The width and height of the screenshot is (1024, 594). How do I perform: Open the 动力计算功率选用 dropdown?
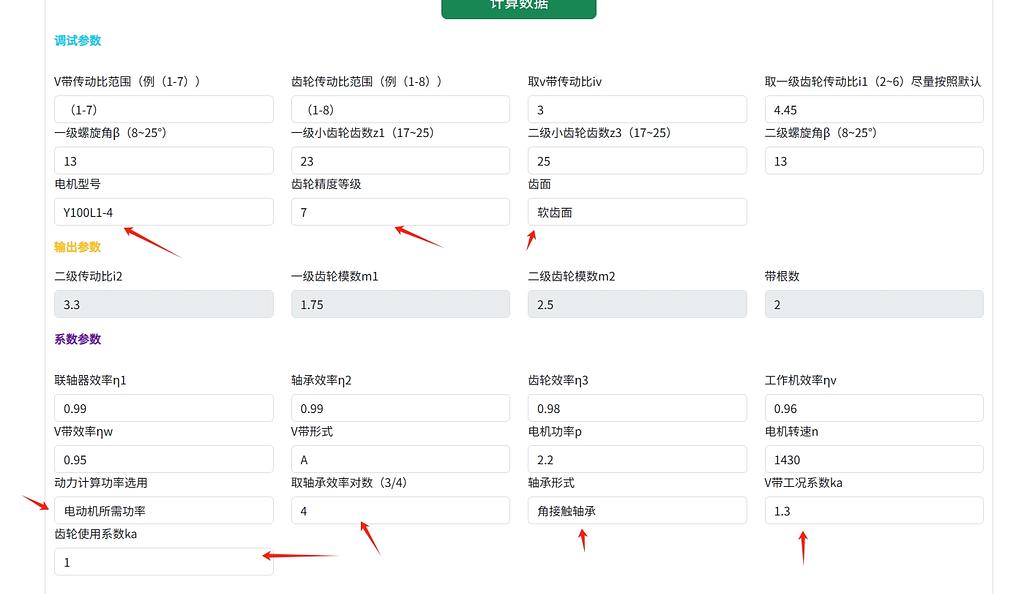point(163,511)
